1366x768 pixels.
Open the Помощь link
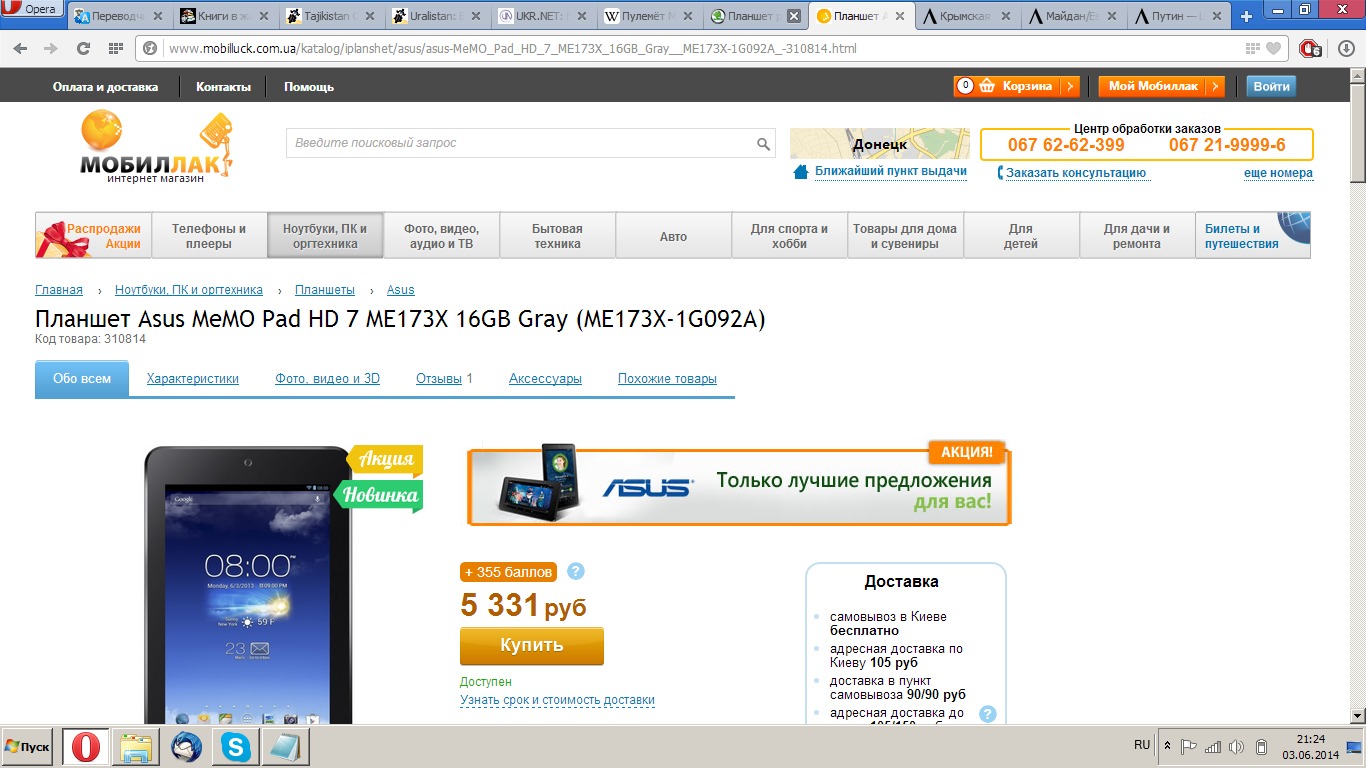click(309, 87)
